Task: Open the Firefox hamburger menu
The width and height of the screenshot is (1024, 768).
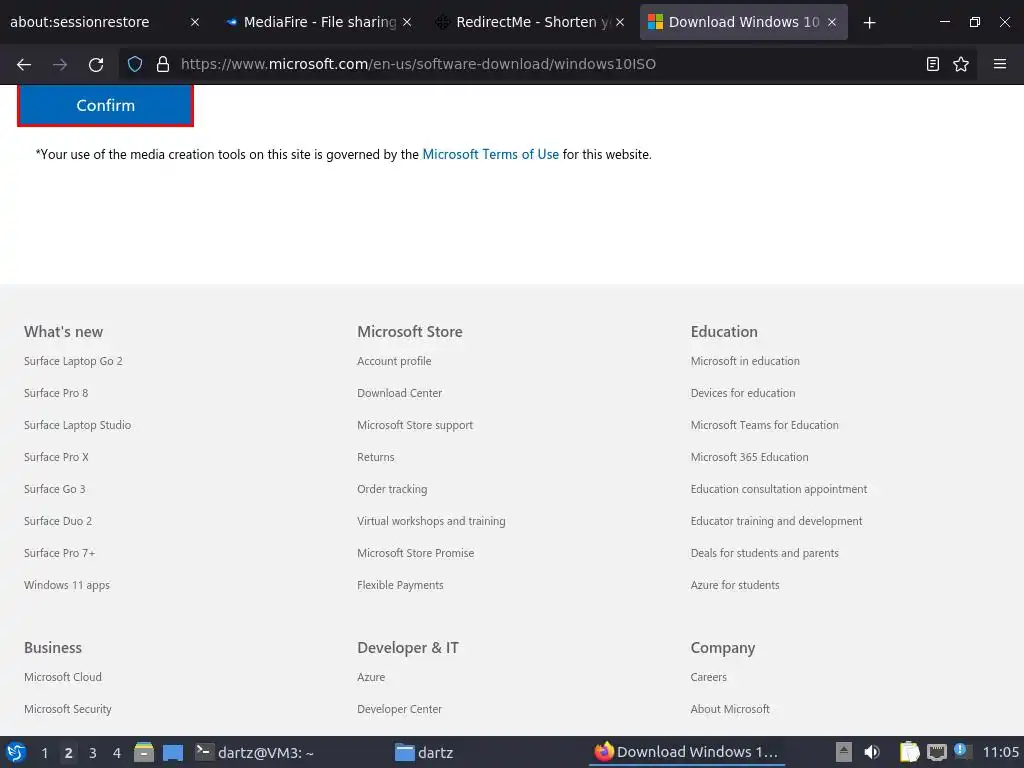Action: tap(999, 64)
